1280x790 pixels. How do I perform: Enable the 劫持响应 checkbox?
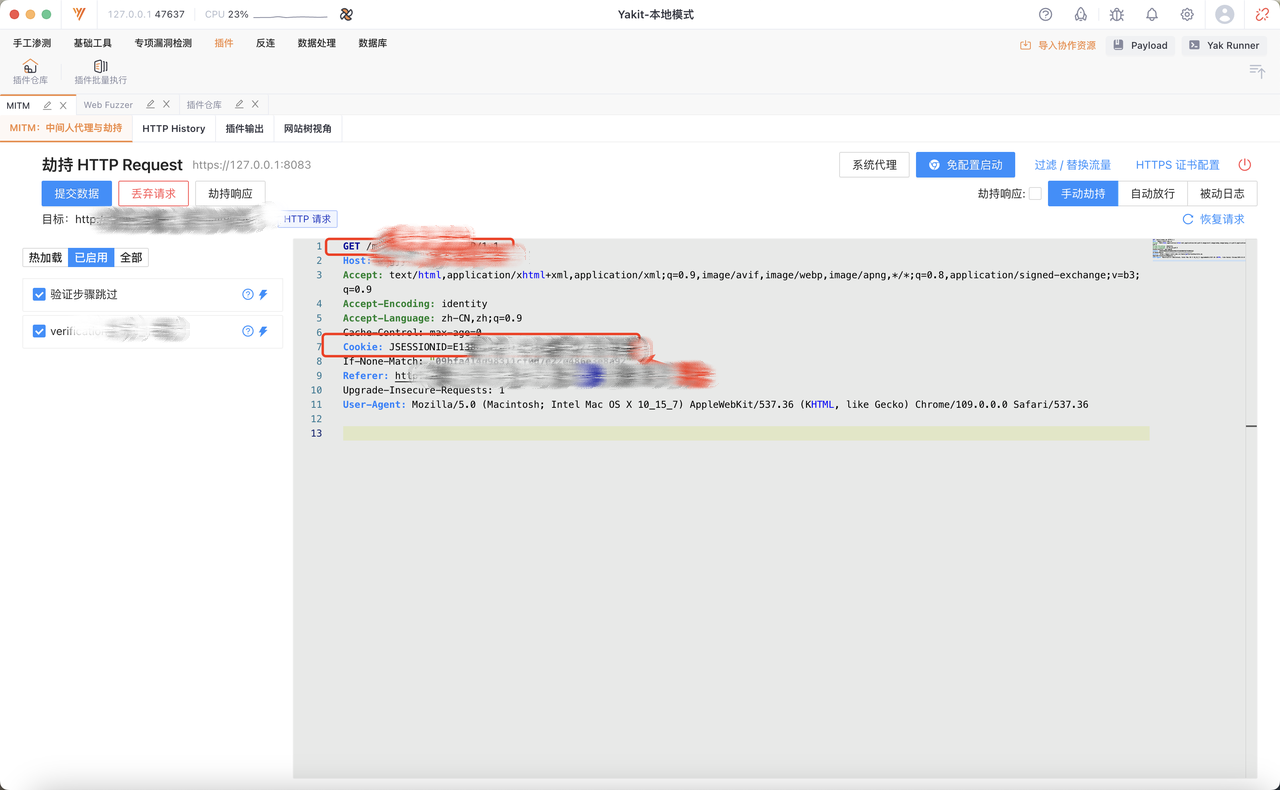tap(1035, 194)
